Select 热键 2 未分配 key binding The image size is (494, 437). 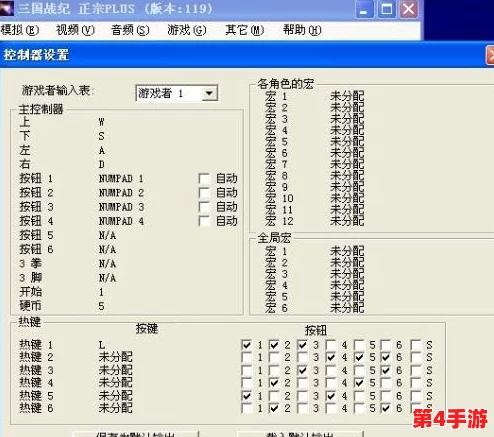pos(115,357)
